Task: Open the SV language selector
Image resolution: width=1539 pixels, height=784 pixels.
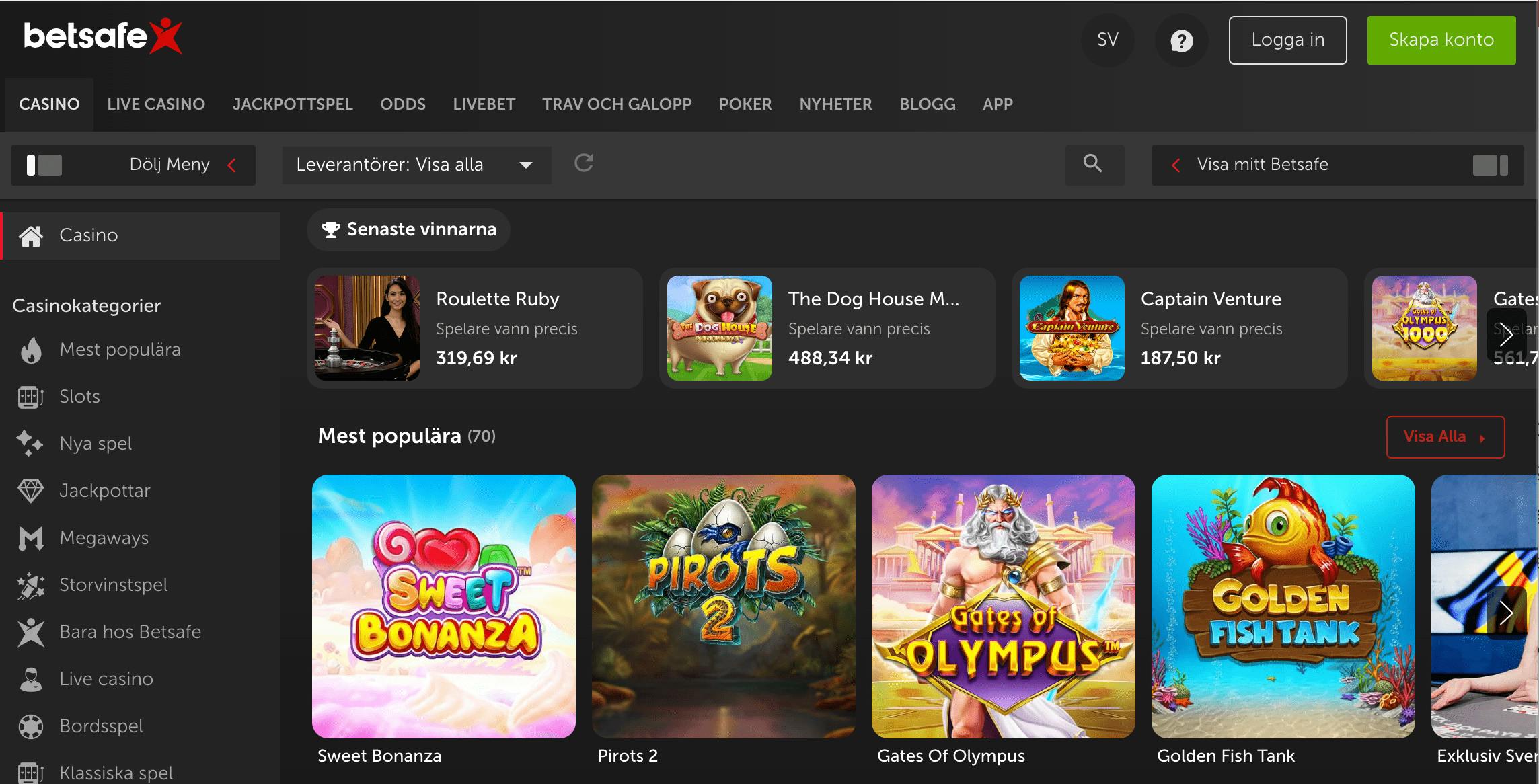Action: coord(1107,40)
